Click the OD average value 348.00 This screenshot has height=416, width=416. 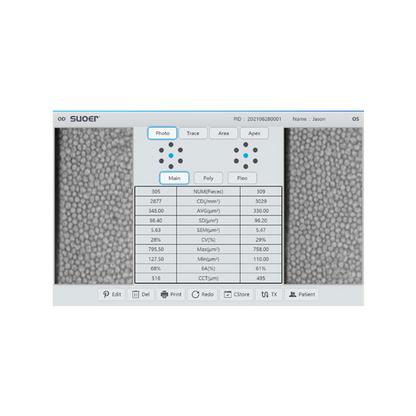[x=156, y=211]
